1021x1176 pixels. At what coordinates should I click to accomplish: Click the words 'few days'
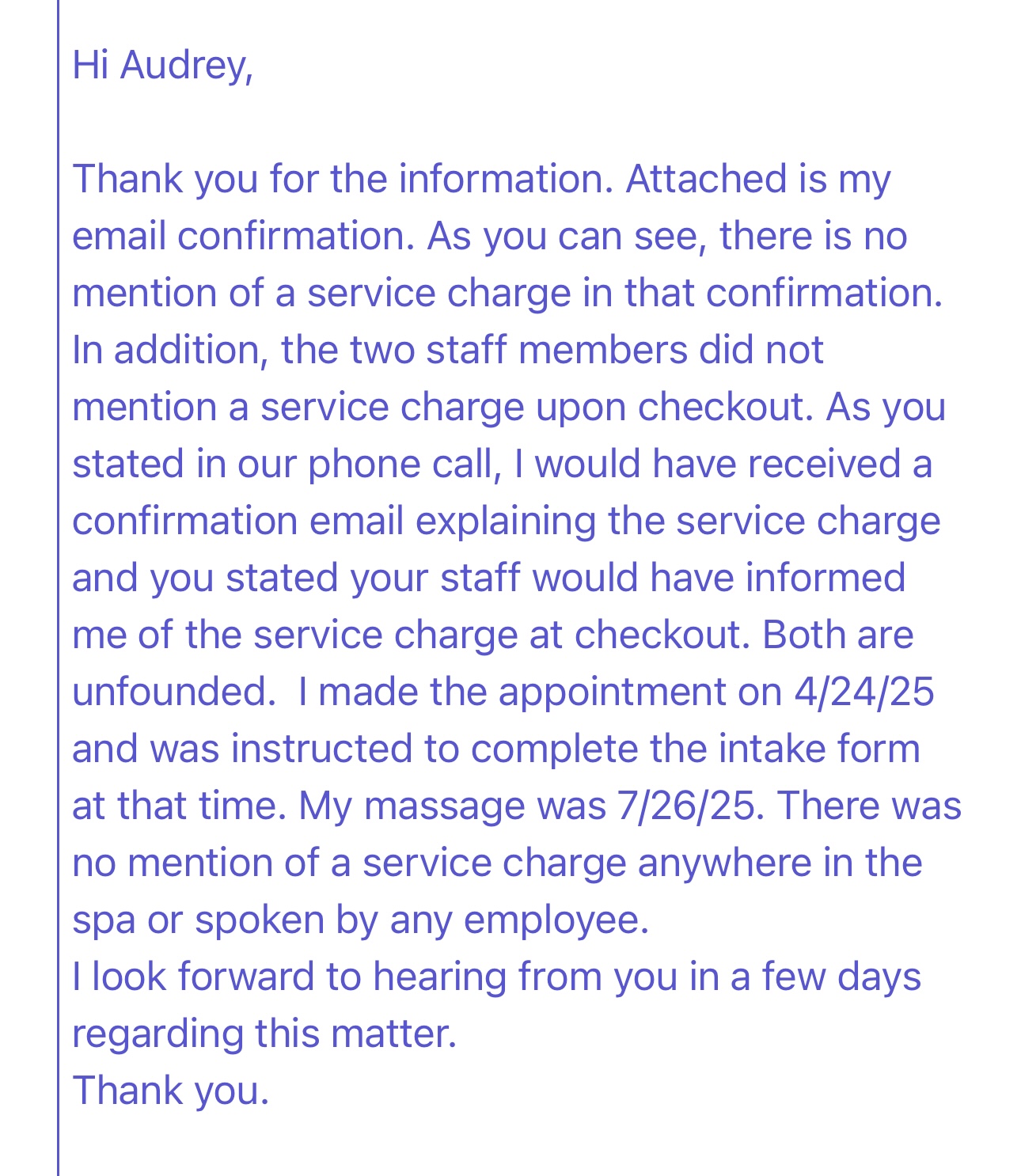click(x=841, y=977)
